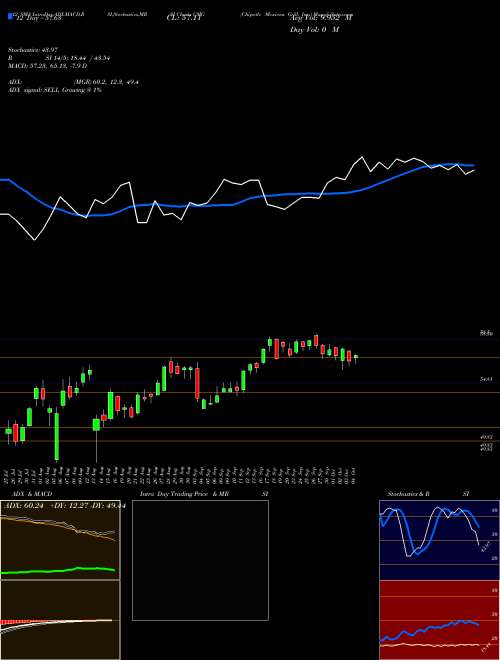Click the last green candlestick on price chart

pos(356,357)
